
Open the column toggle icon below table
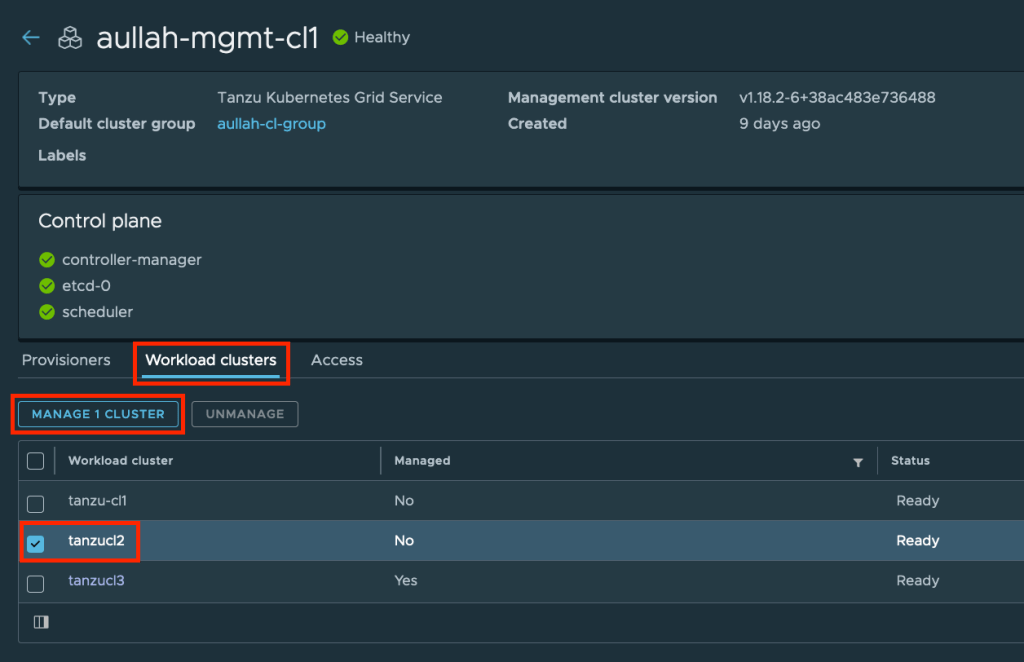(x=41, y=622)
